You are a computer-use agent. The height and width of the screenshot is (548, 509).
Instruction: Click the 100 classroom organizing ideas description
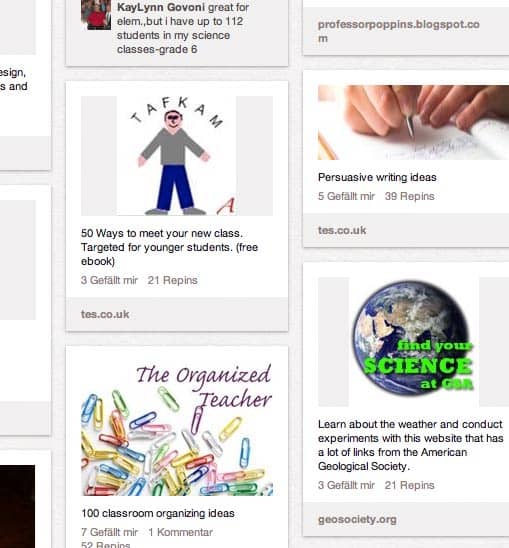158,513
